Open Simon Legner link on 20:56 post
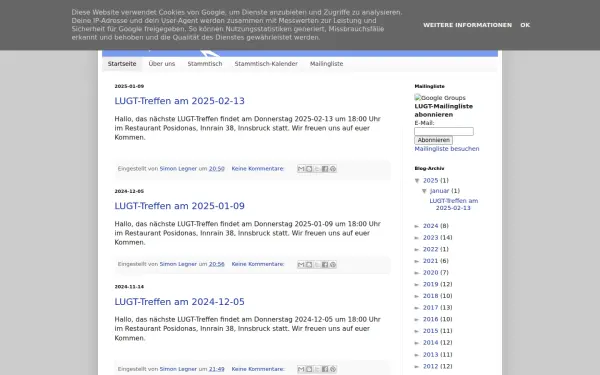Viewport: 600px width, 375px height. click(178, 264)
